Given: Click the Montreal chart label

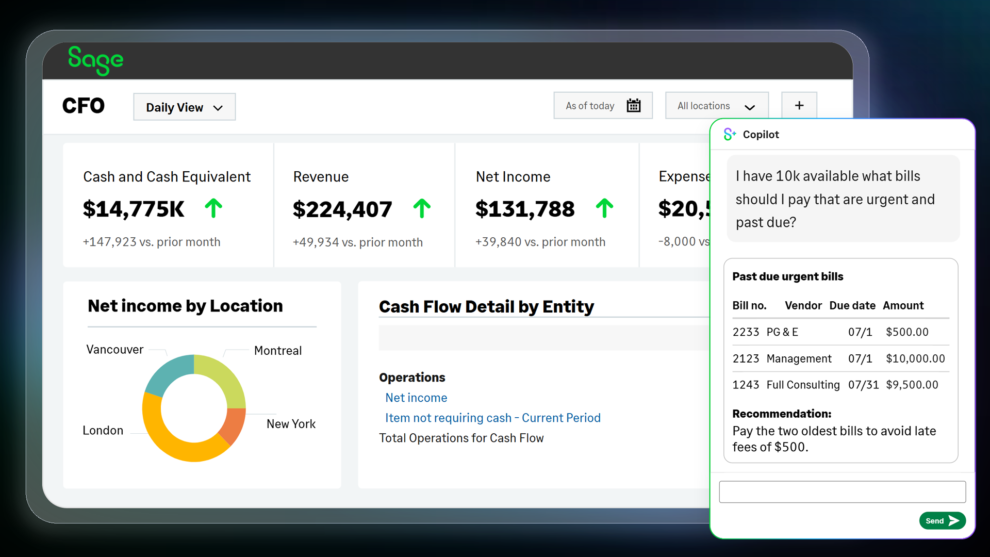Looking at the screenshot, I should 278,350.
